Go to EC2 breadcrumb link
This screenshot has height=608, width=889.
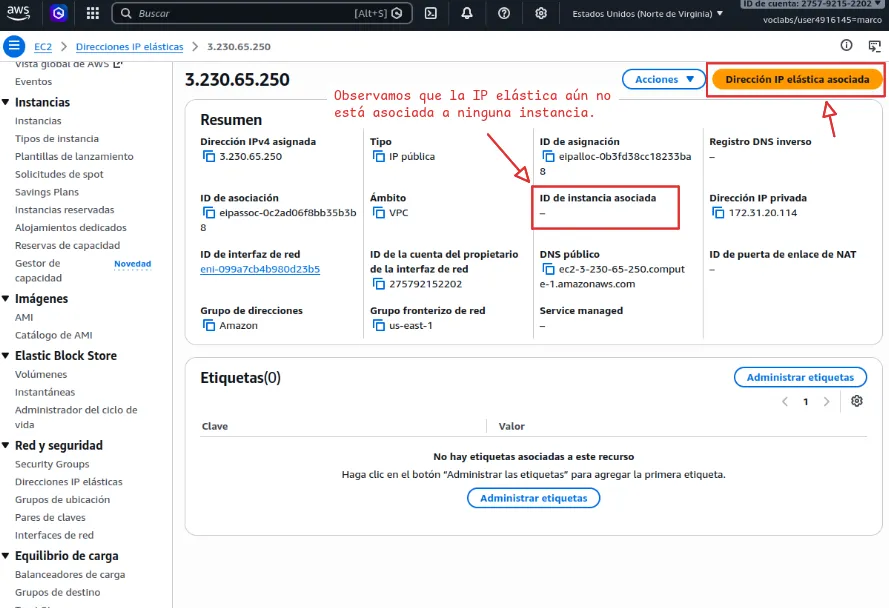click(x=43, y=47)
